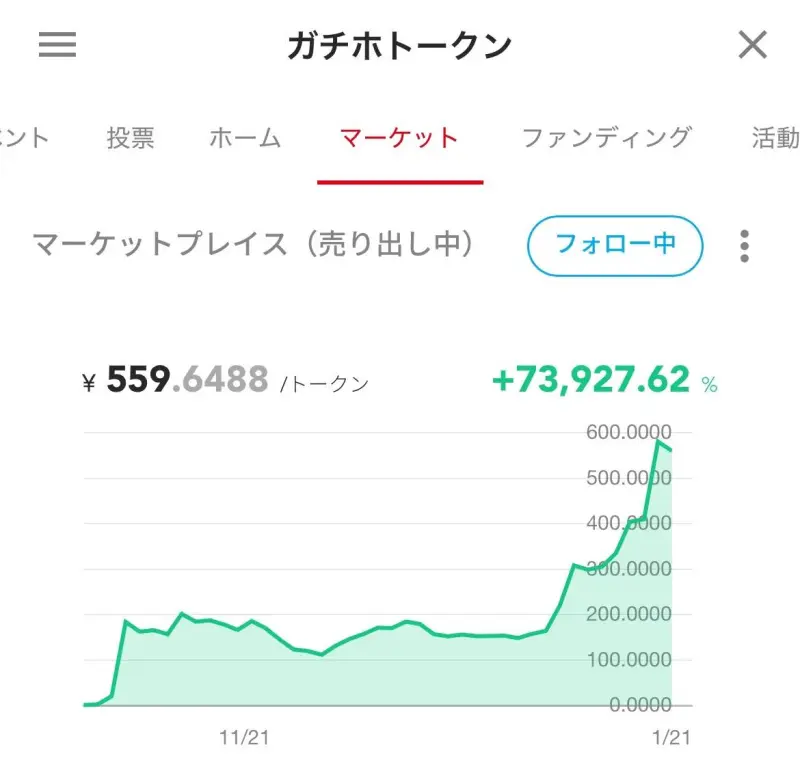Open the ファンディング tab
The image size is (800, 769).
click(606, 138)
